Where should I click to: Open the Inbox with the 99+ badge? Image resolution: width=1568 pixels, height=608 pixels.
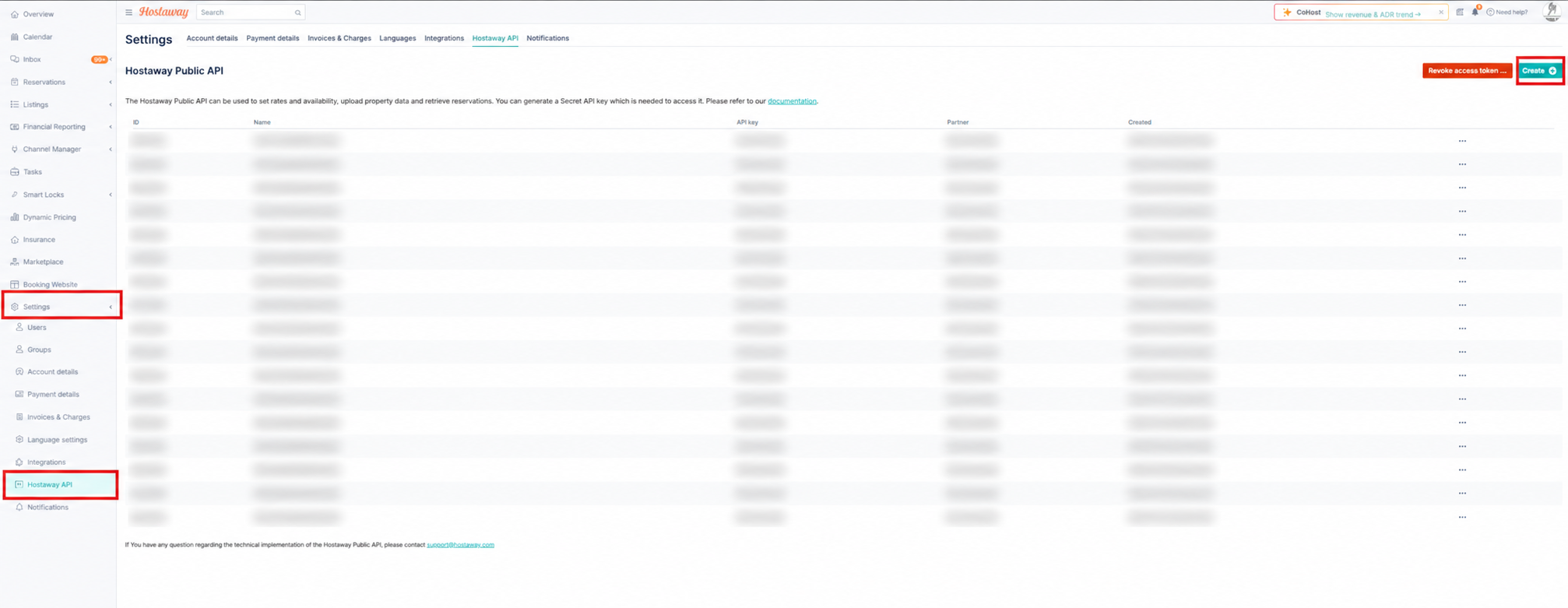[x=59, y=59]
